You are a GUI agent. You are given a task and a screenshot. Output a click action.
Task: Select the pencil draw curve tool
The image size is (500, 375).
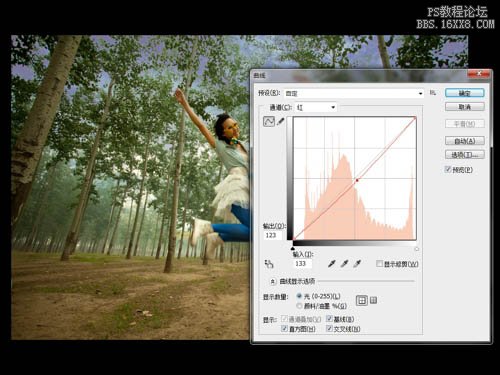pyautogui.click(x=281, y=121)
